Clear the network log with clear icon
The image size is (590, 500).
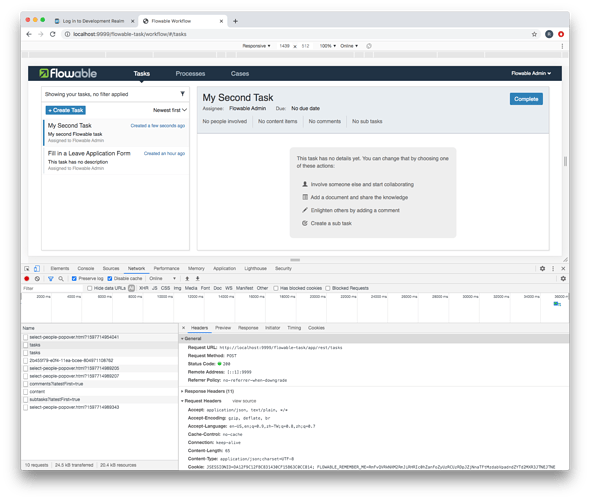pyautogui.click(x=37, y=278)
